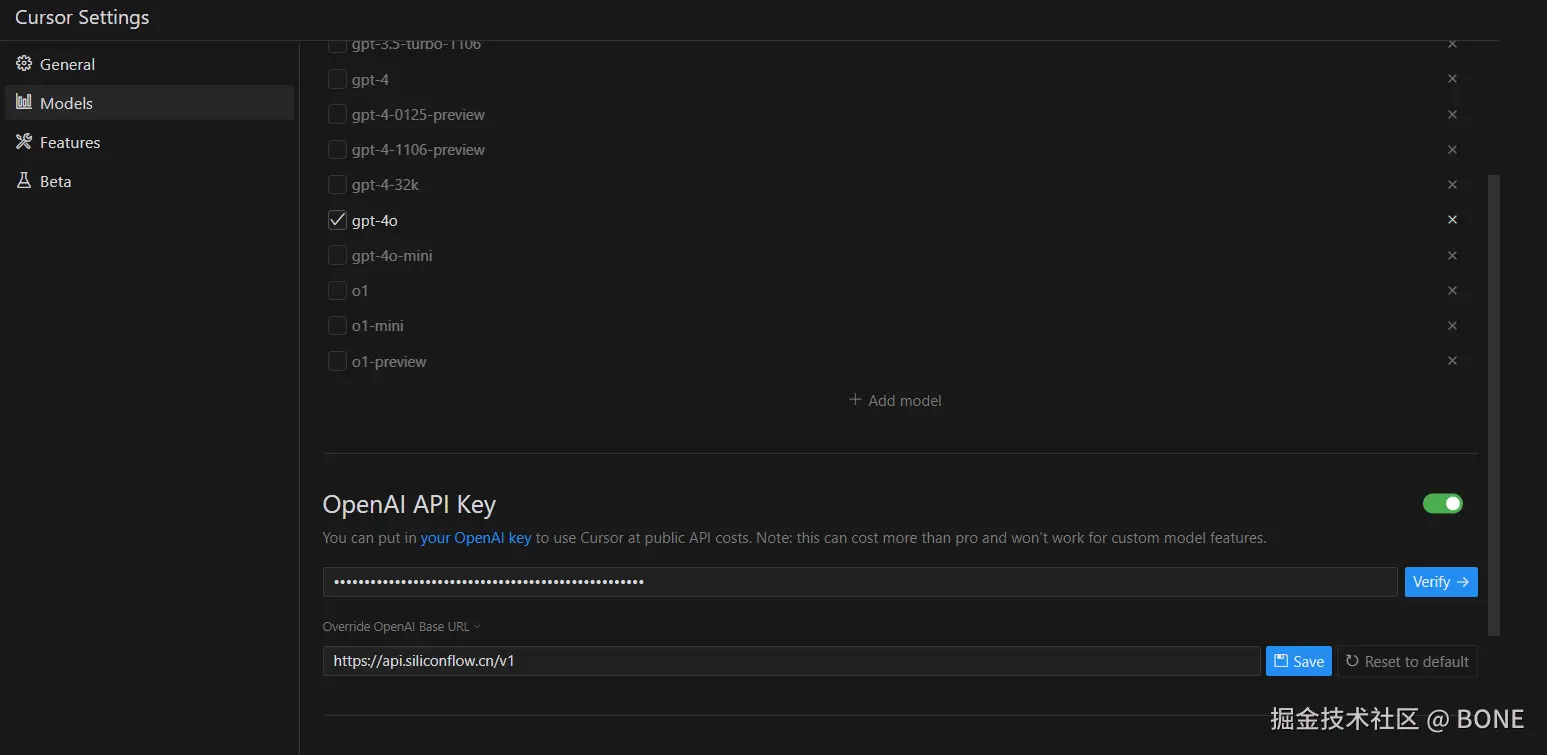Enable the gpt-4o-mini checkbox

pyautogui.click(x=337, y=255)
